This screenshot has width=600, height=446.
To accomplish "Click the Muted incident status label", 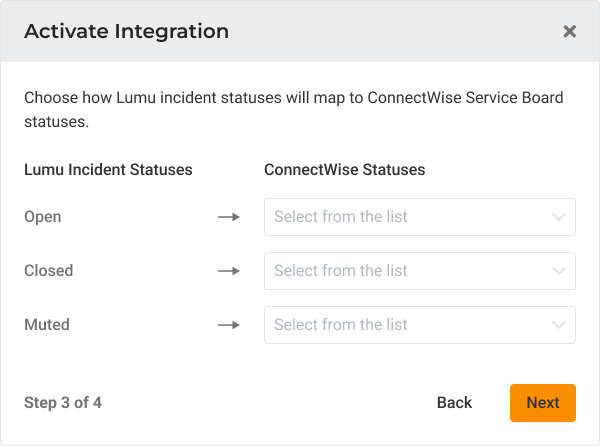I will pyautogui.click(x=47, y=325).
